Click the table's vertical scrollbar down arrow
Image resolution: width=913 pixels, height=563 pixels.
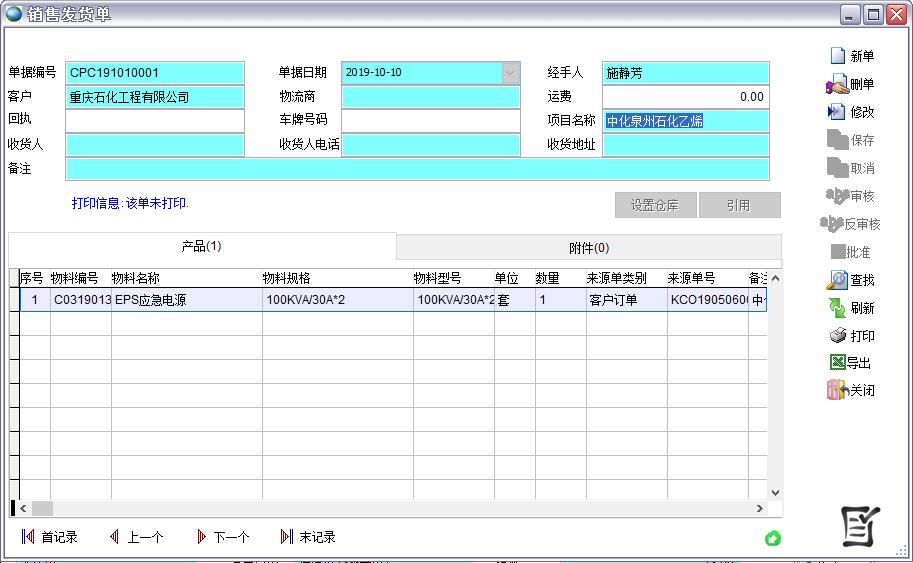(x=774, y=492)
